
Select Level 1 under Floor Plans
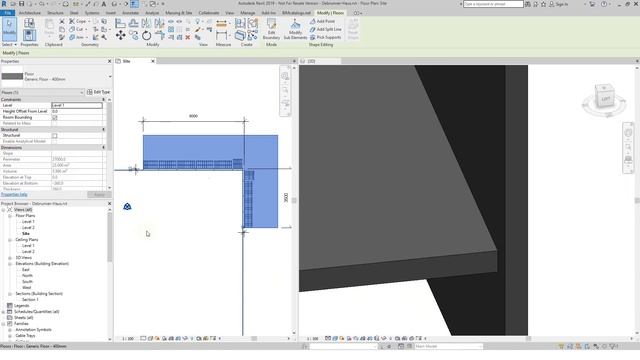point(28,222)
